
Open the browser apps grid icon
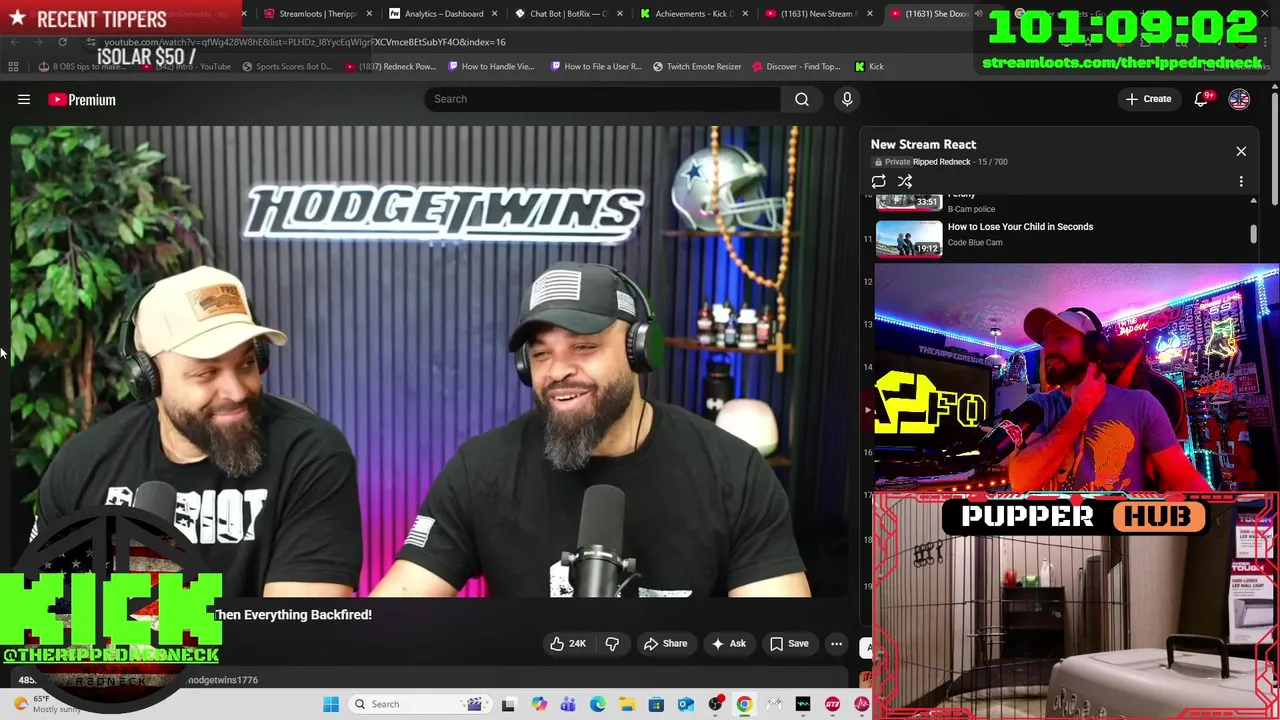(13, 66)
